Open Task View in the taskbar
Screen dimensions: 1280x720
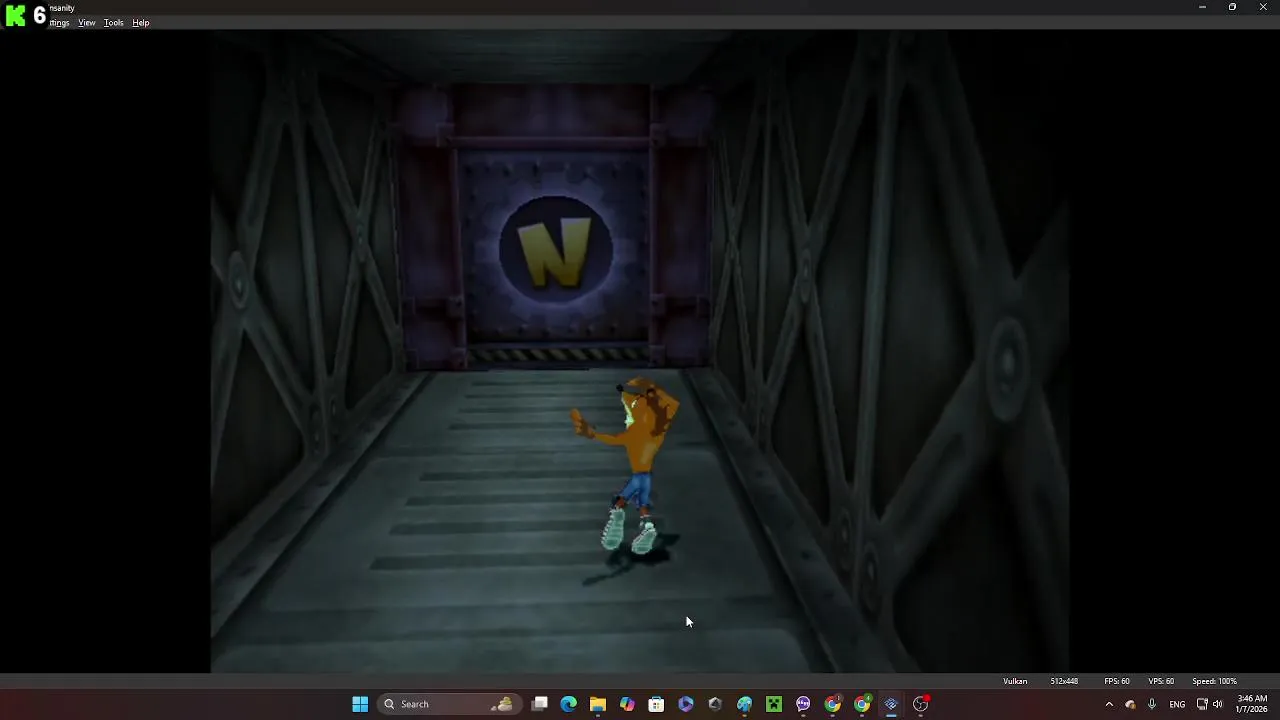tap(540, 704)
